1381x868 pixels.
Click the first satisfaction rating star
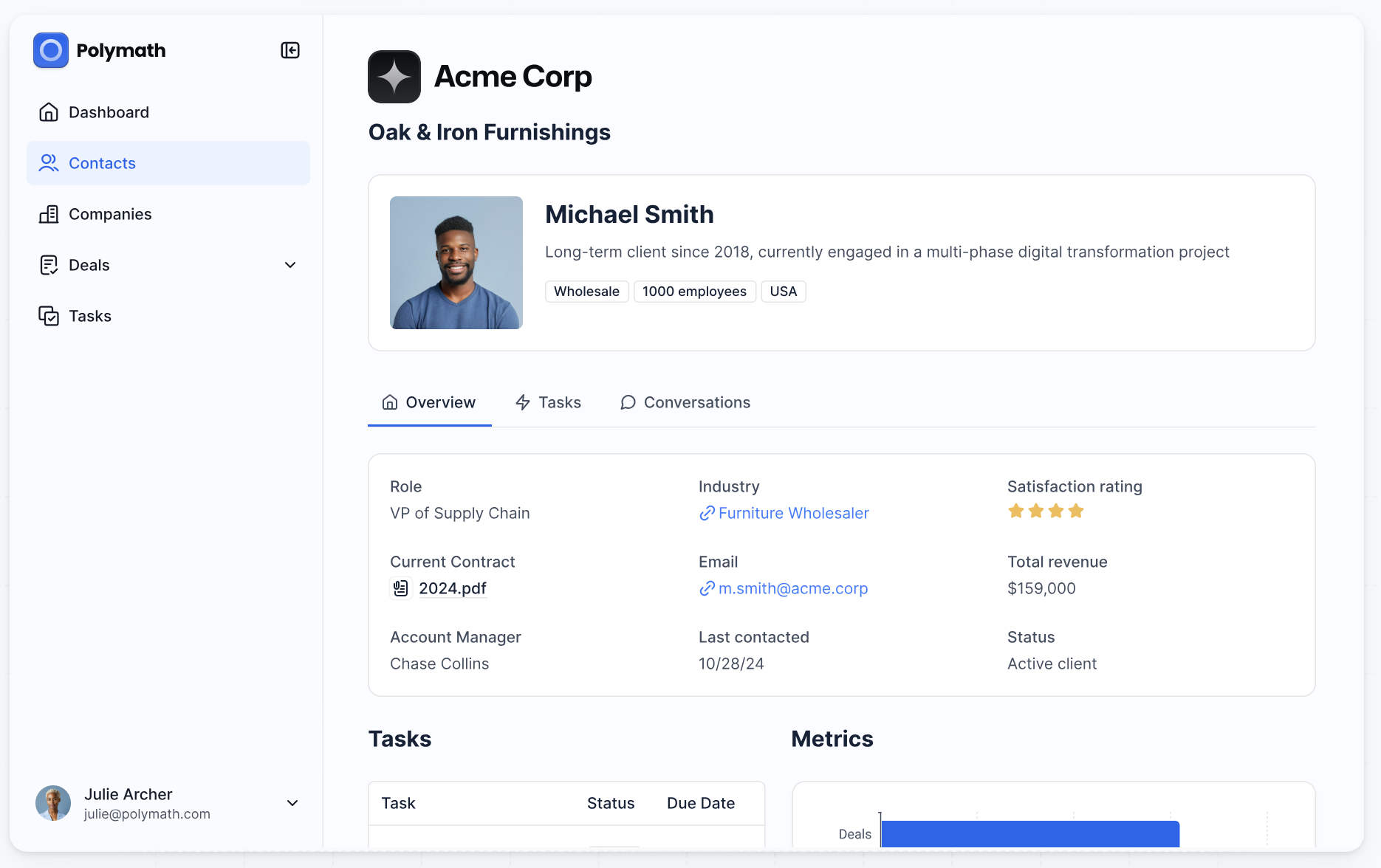1016,511
